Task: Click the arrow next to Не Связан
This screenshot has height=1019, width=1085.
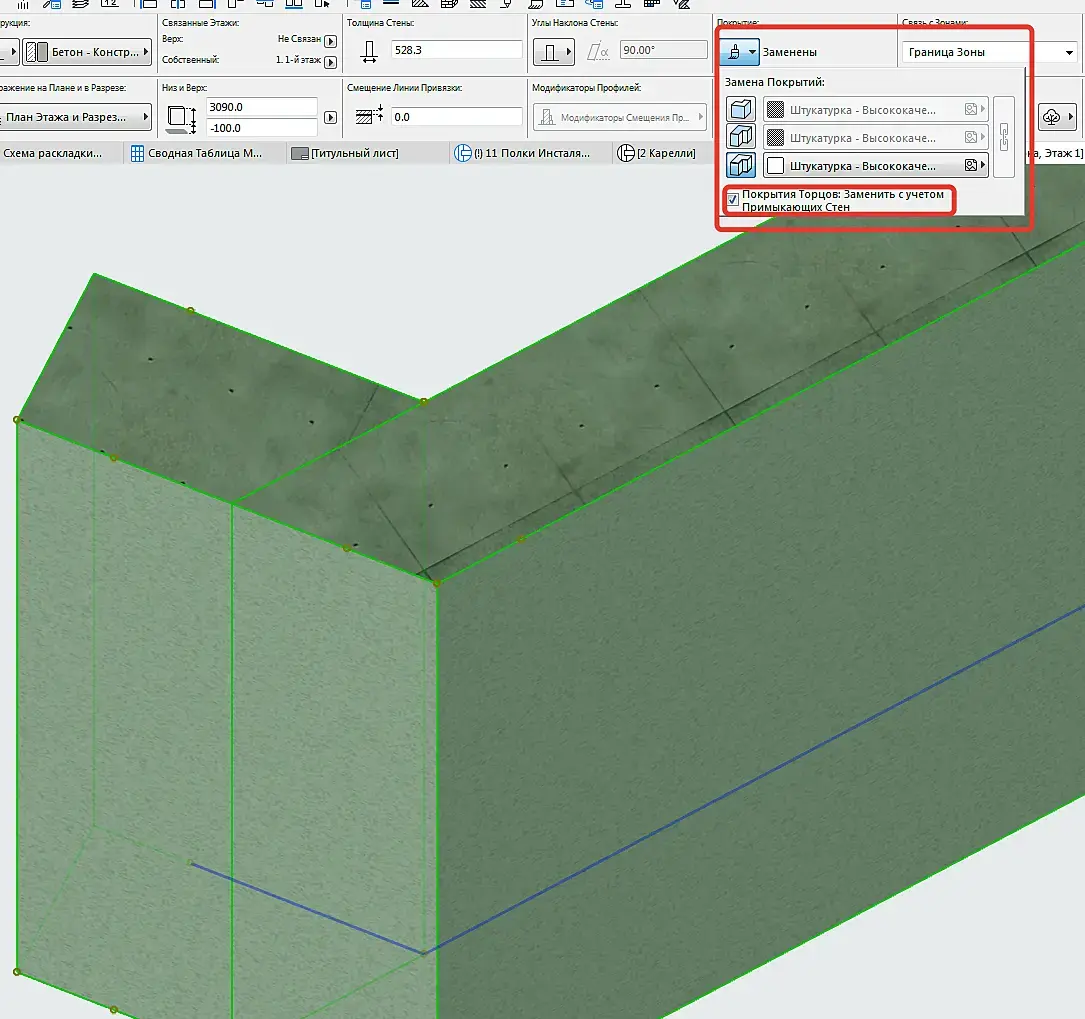Action: coord(331,41)
